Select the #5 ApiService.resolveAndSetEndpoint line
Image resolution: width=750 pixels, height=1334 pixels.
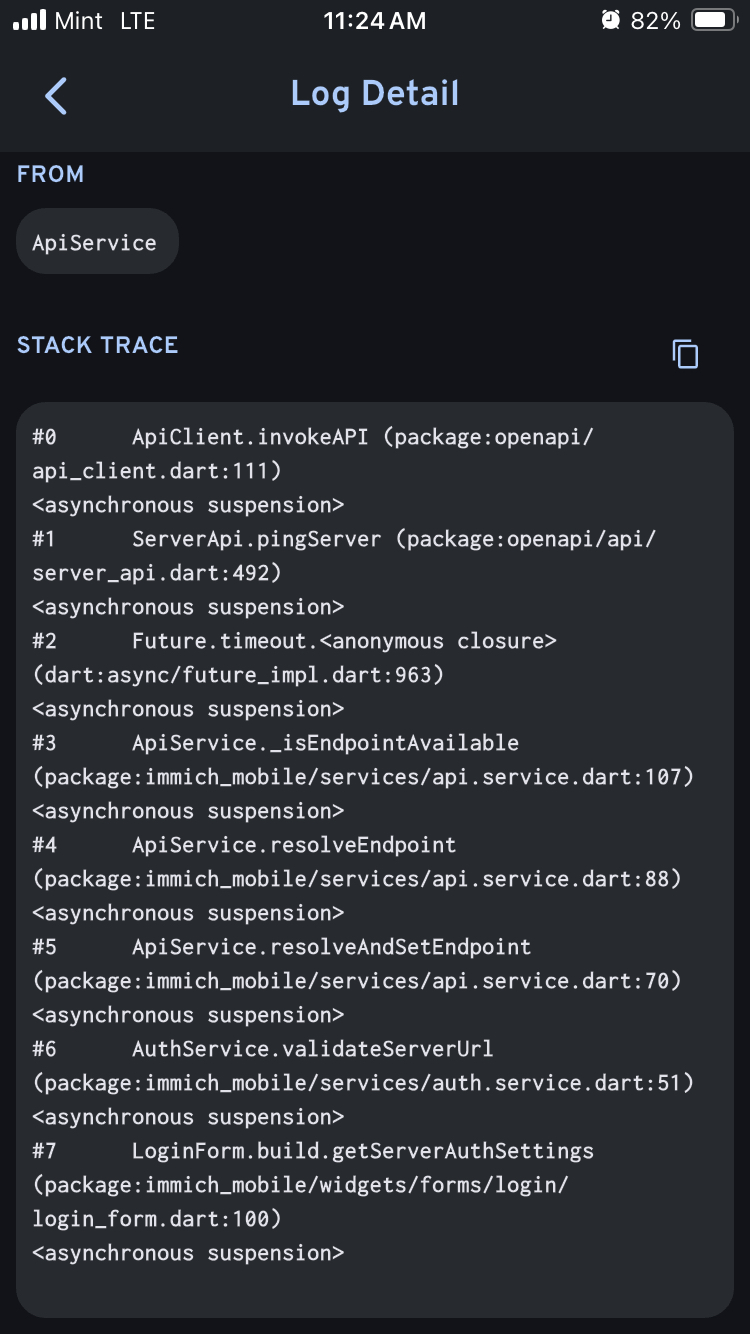331,947
